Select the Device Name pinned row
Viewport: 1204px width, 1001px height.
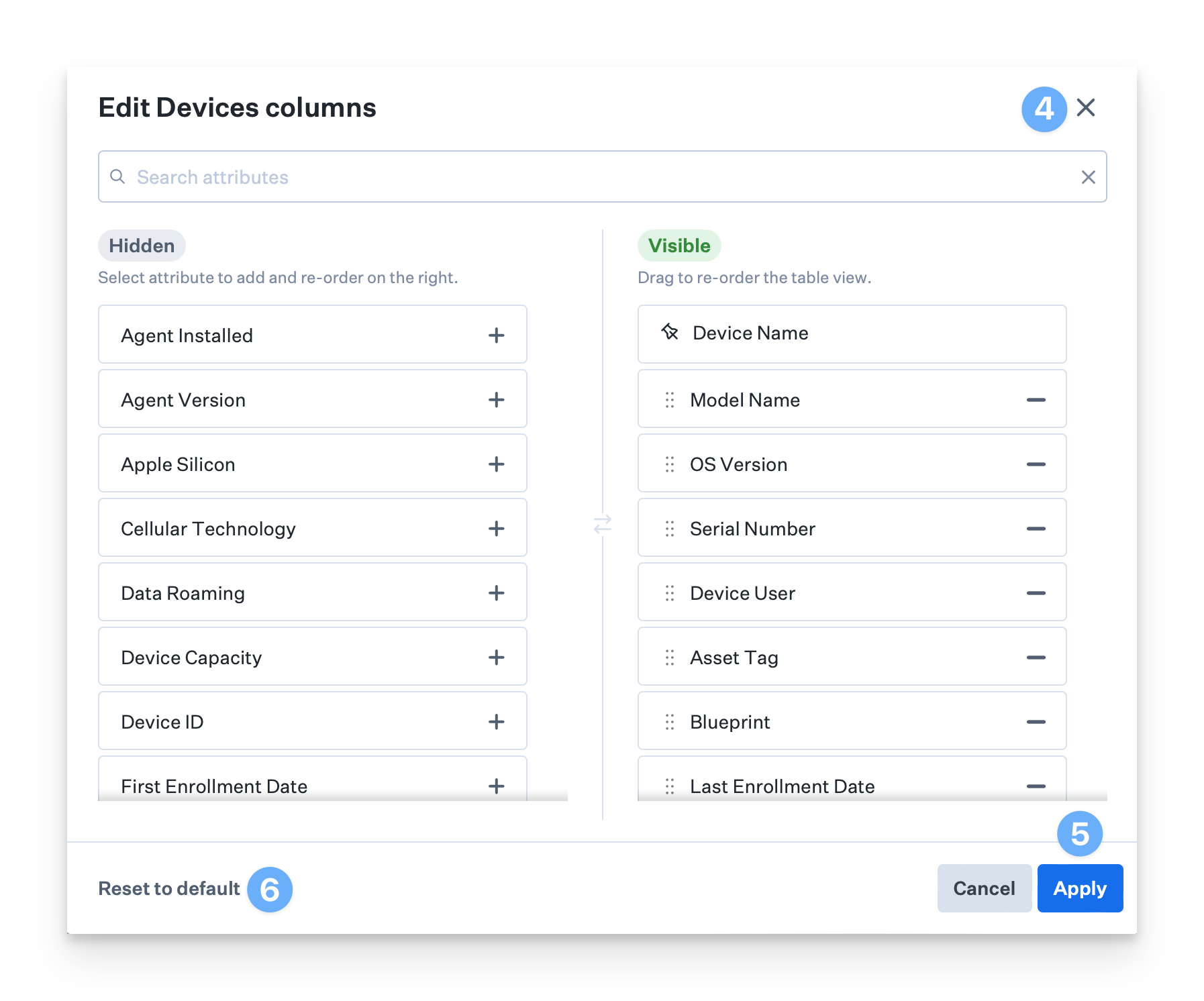pos(852,334)
